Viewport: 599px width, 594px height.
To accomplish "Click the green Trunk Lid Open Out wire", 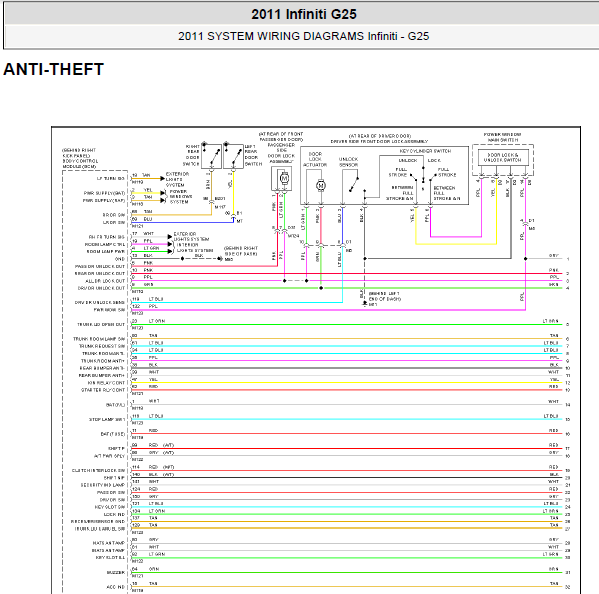I will [x=347, y=325].
